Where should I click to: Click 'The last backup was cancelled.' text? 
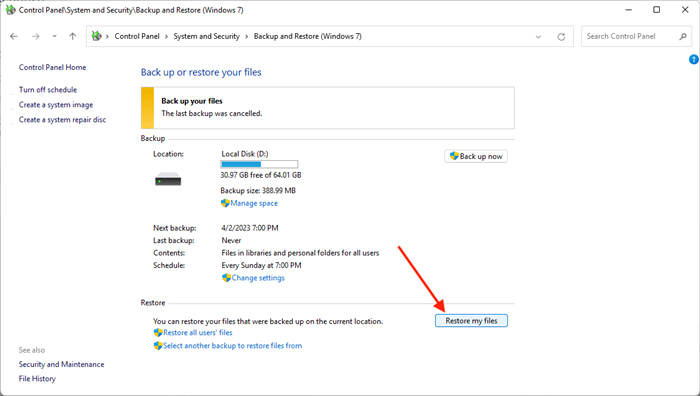tap(212, 113)
